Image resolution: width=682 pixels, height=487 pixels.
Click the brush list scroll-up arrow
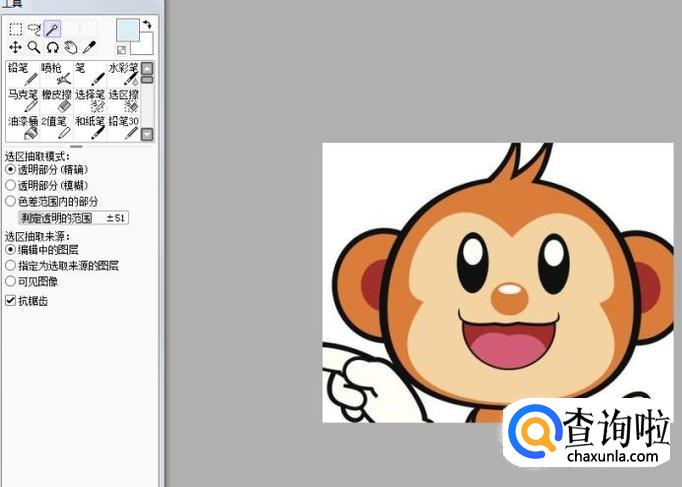pyautogui.click(x=147, y=68)
